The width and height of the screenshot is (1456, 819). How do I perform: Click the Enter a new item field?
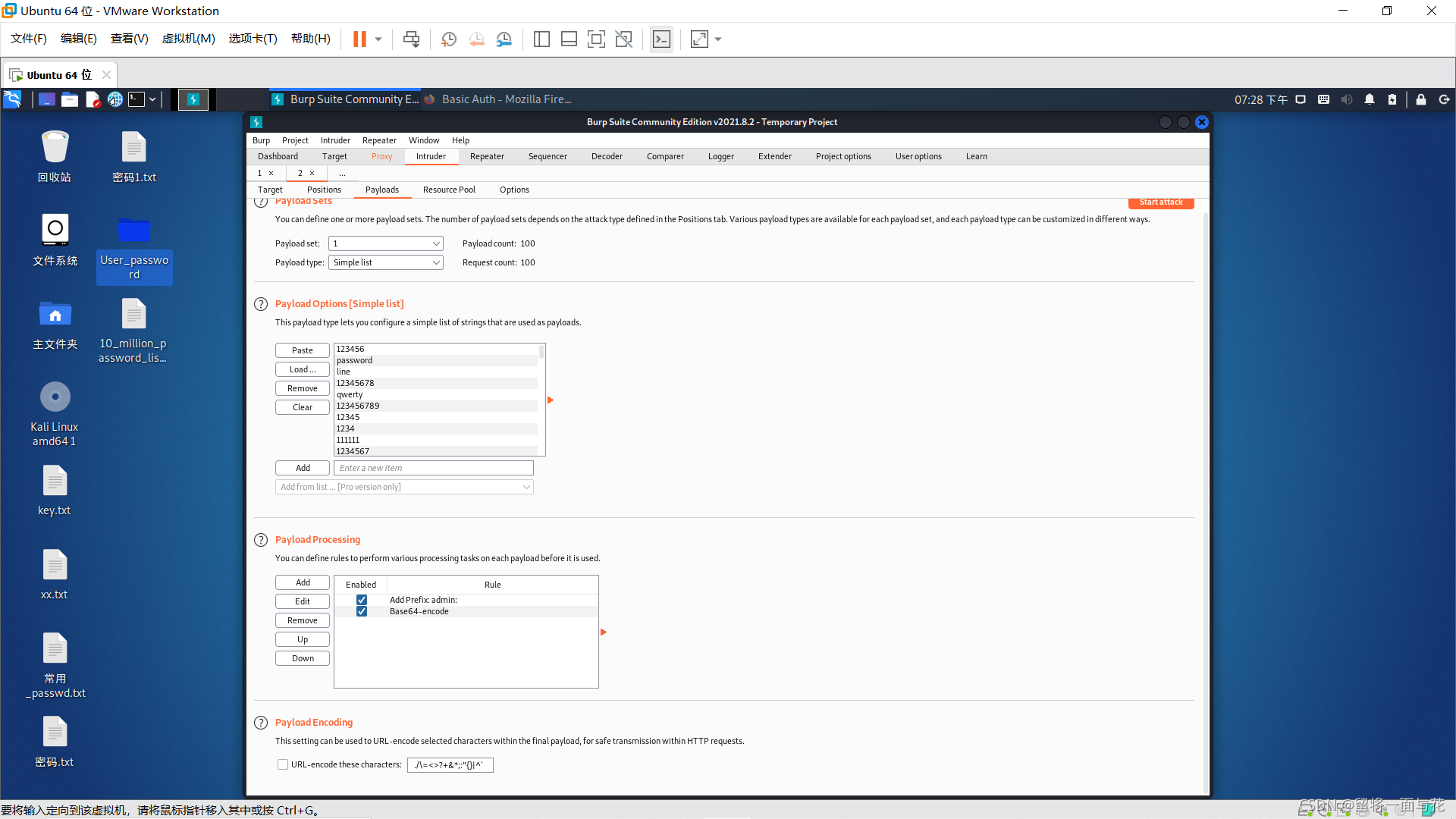click(x=434, y=468)
